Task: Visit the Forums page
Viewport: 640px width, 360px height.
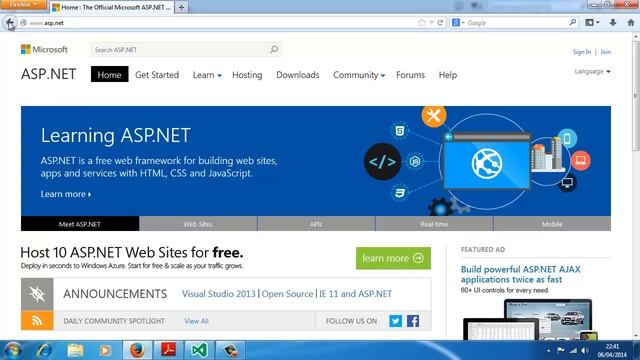Action: pos(410,75)
